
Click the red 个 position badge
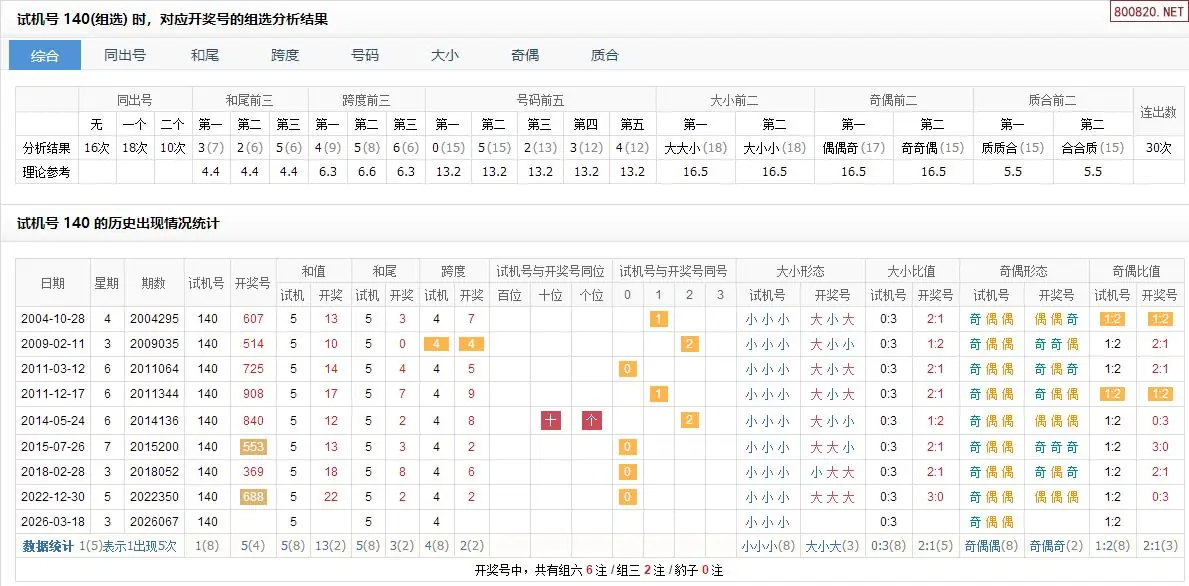click(x=592, y=421)
